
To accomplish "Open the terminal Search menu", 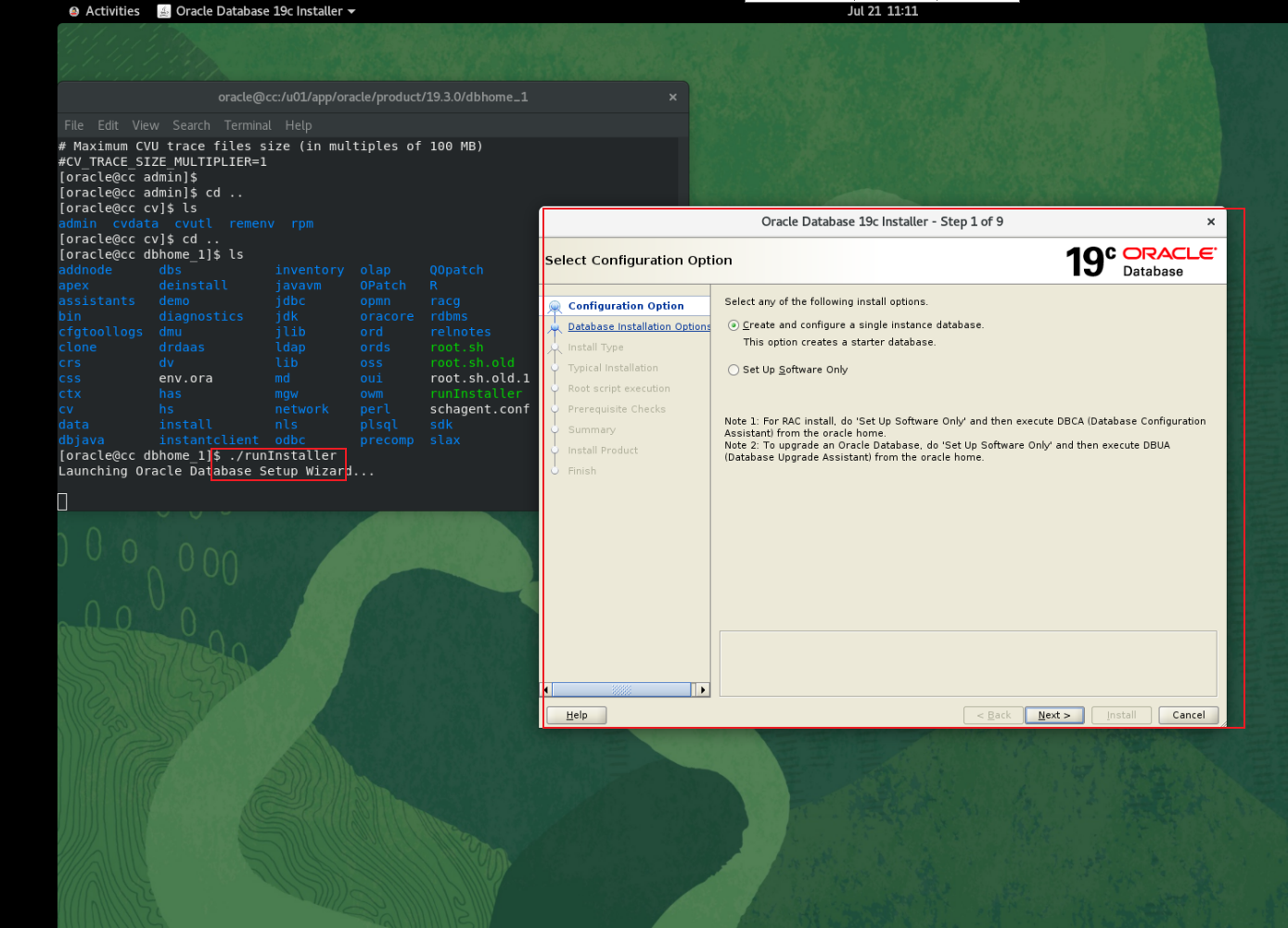I will coord(191,125).
